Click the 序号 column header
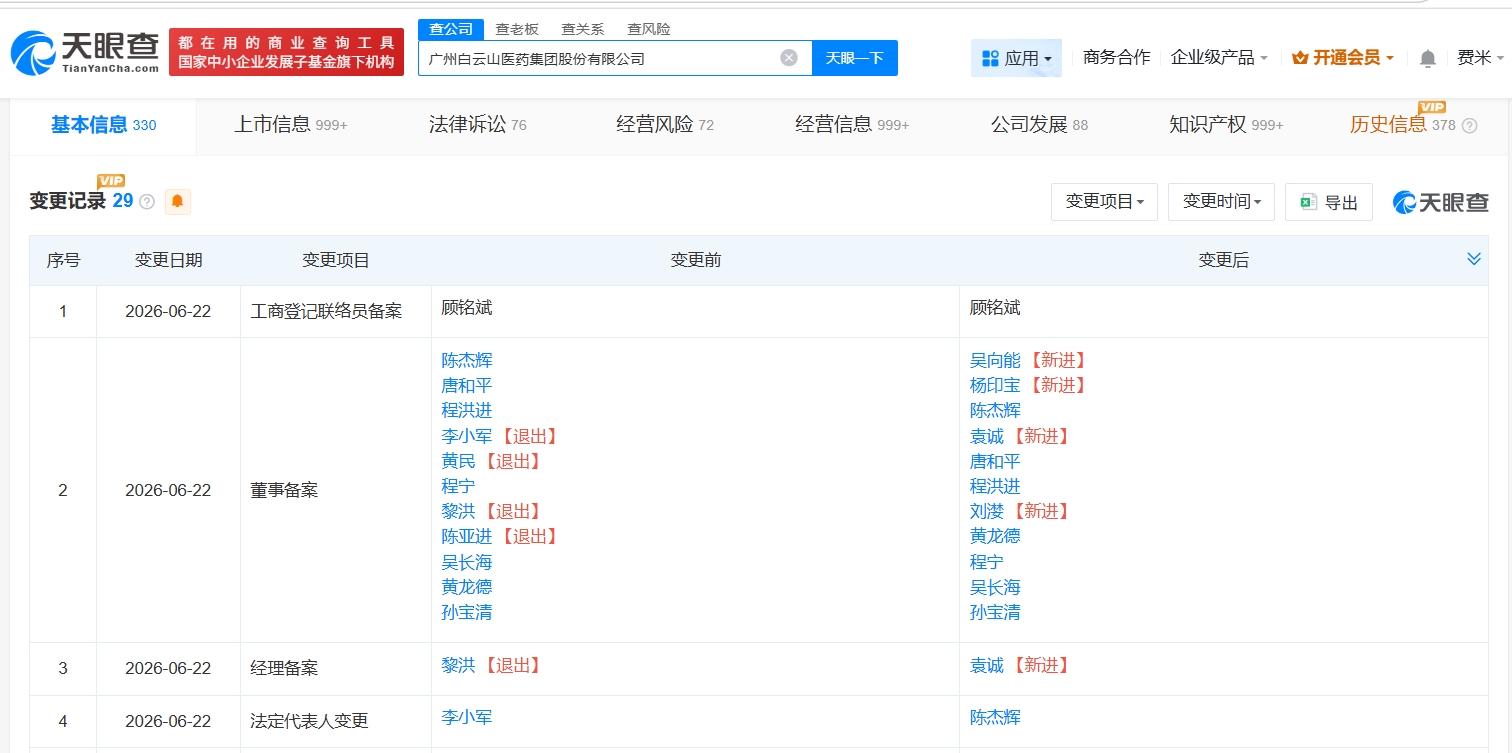 coord(63,260)
